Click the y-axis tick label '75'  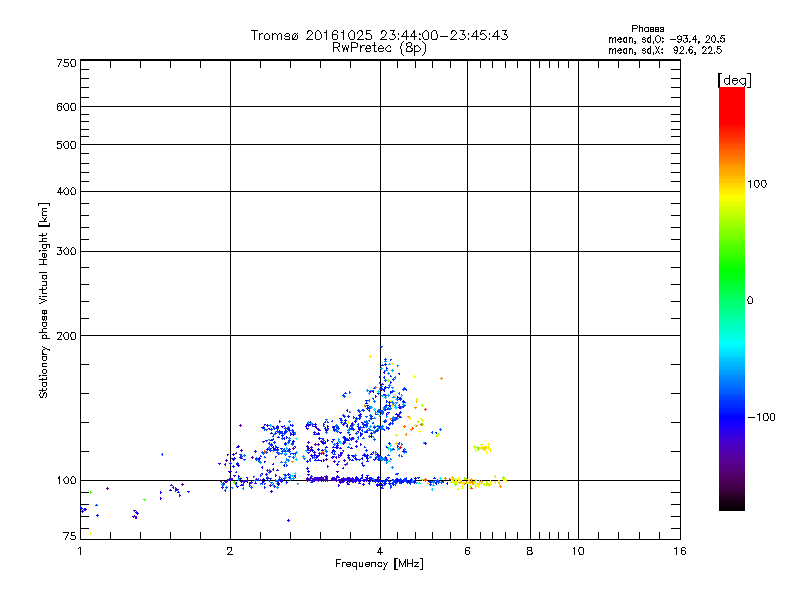pos(70,536)
